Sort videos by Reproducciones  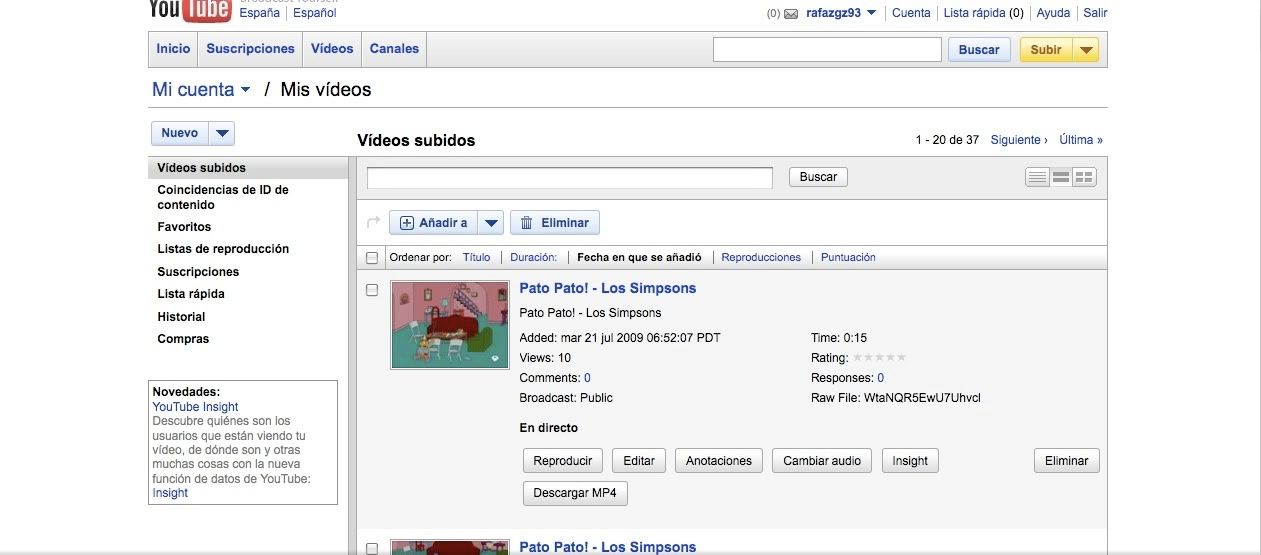[x=761, y=257]
